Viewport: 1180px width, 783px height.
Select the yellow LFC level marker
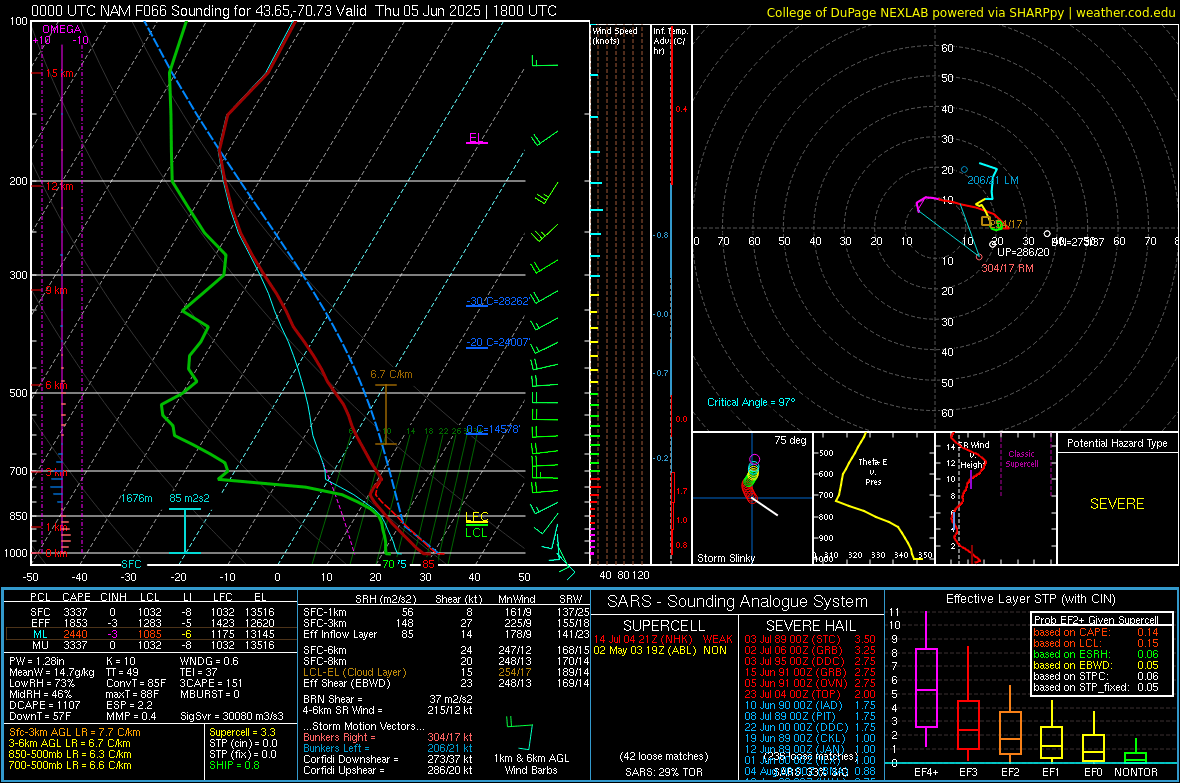tap(476, 517)
